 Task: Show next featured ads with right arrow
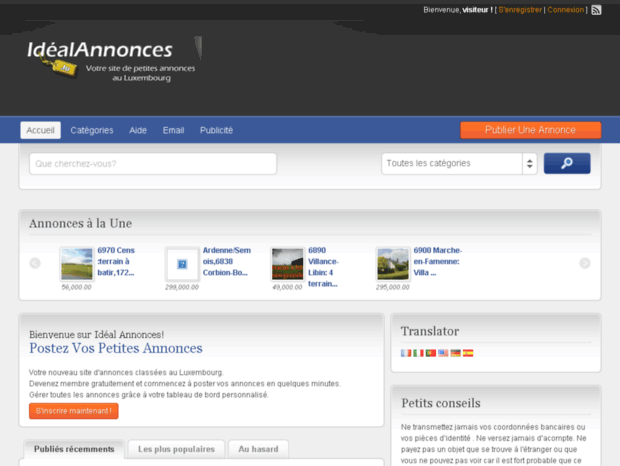584,263
